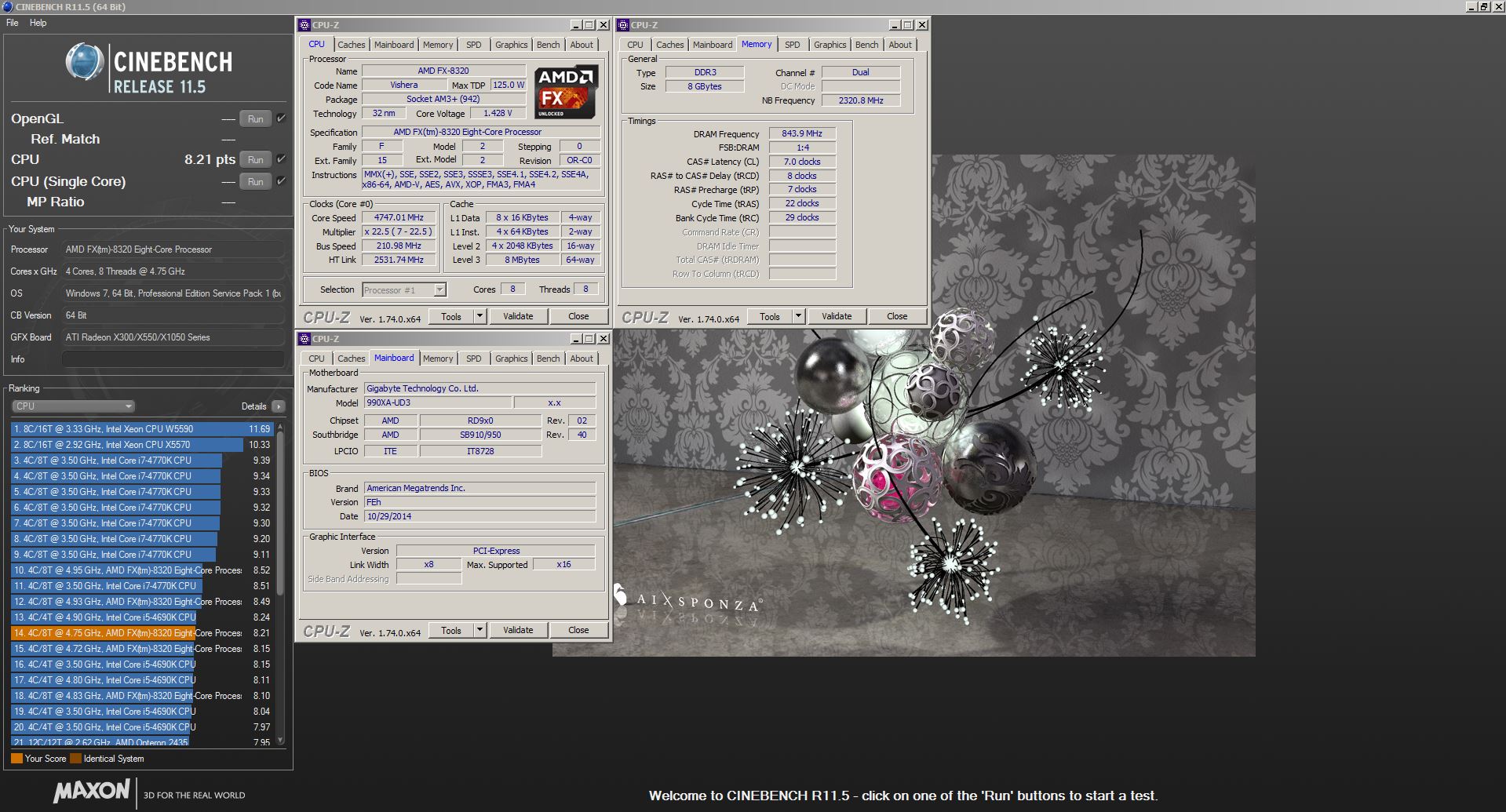This screenshot has width=1506, height=812.
Task: Click motherboard model 990XA-UD3 field
Action: [438, 402]
